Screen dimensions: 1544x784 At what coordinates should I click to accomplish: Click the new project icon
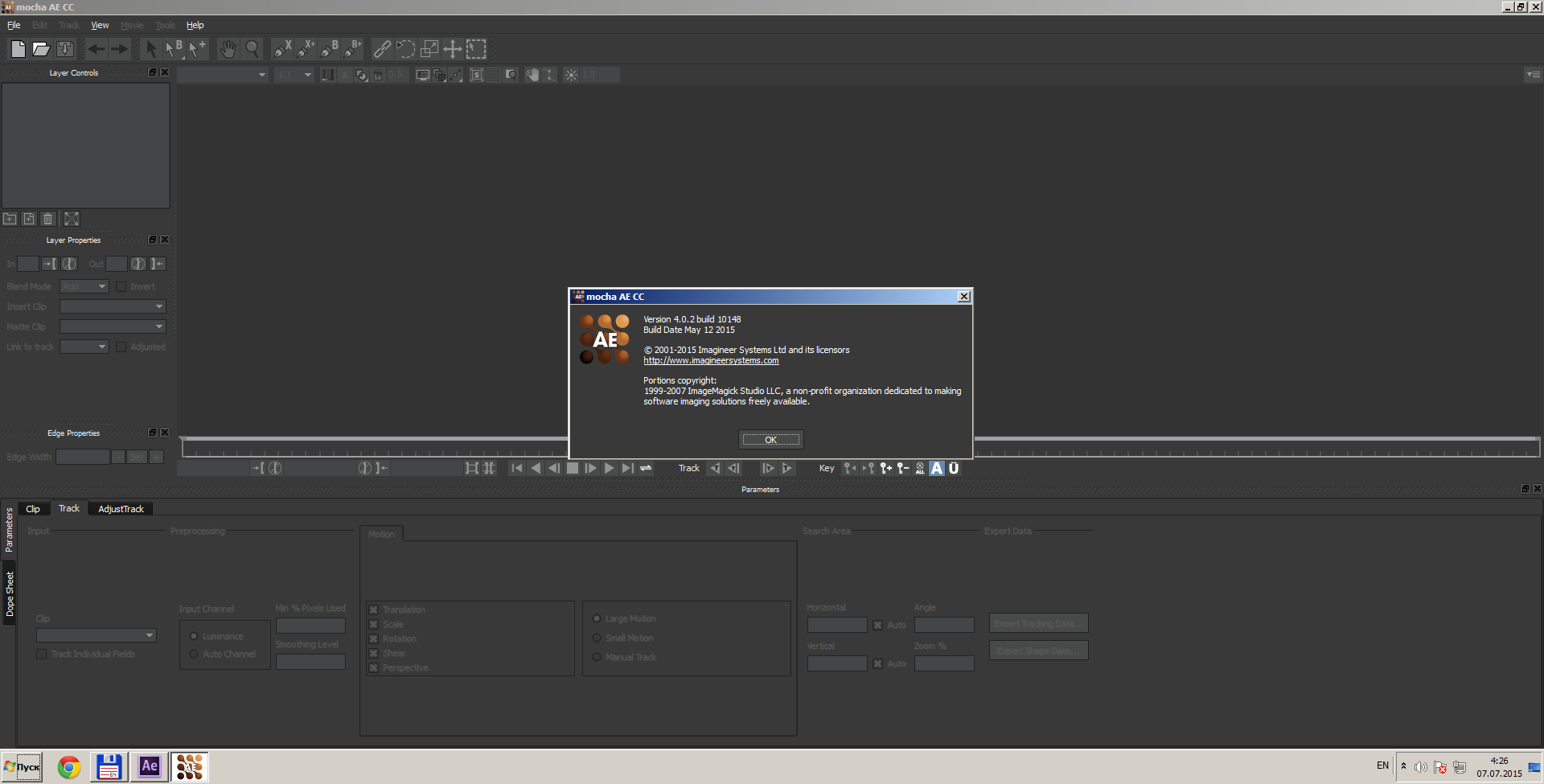(18, 49)
